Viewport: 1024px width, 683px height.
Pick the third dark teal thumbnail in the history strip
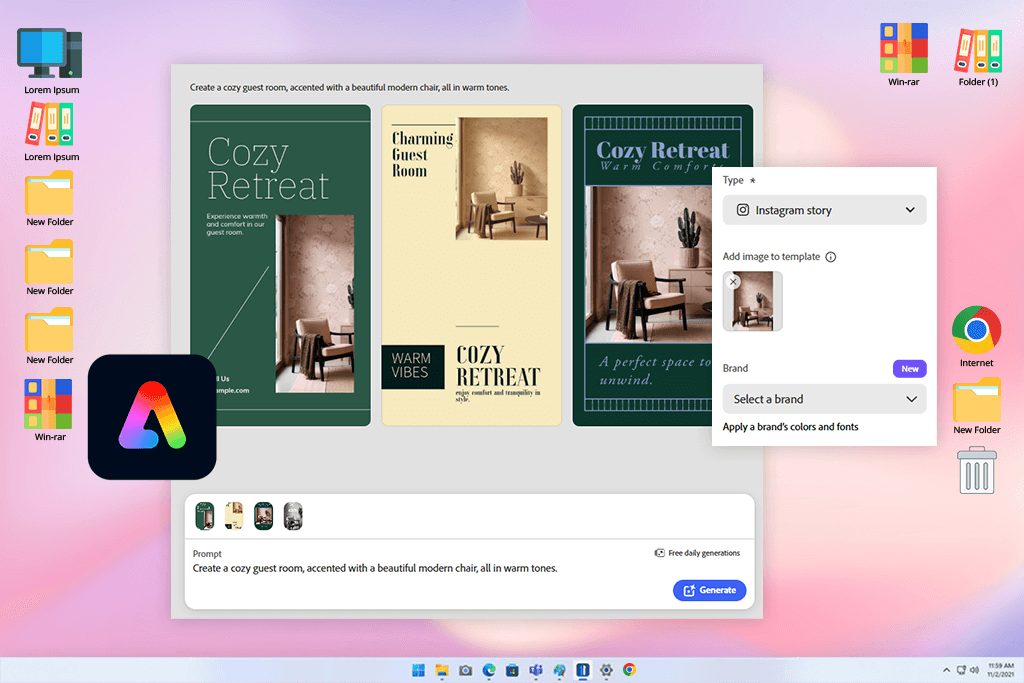coord(263,516)
